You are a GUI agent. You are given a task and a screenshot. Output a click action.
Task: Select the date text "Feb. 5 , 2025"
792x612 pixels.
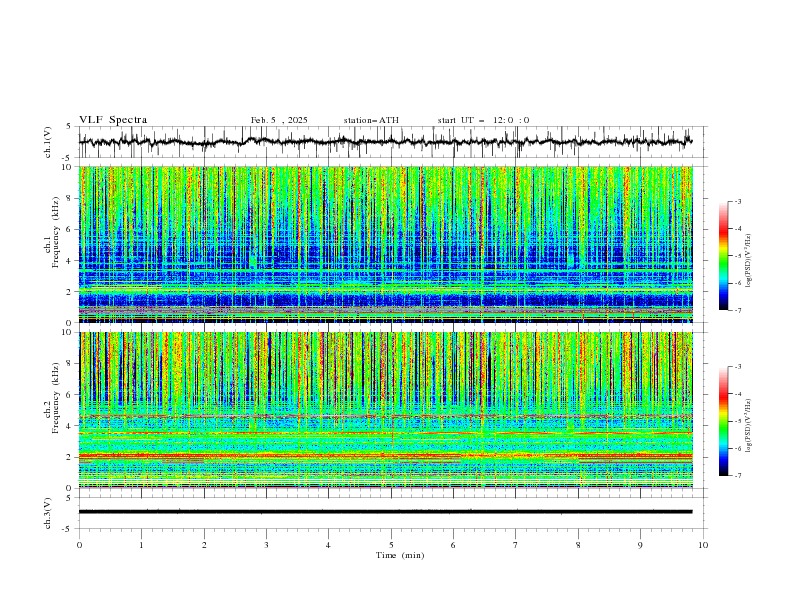[x=279, y=120]
